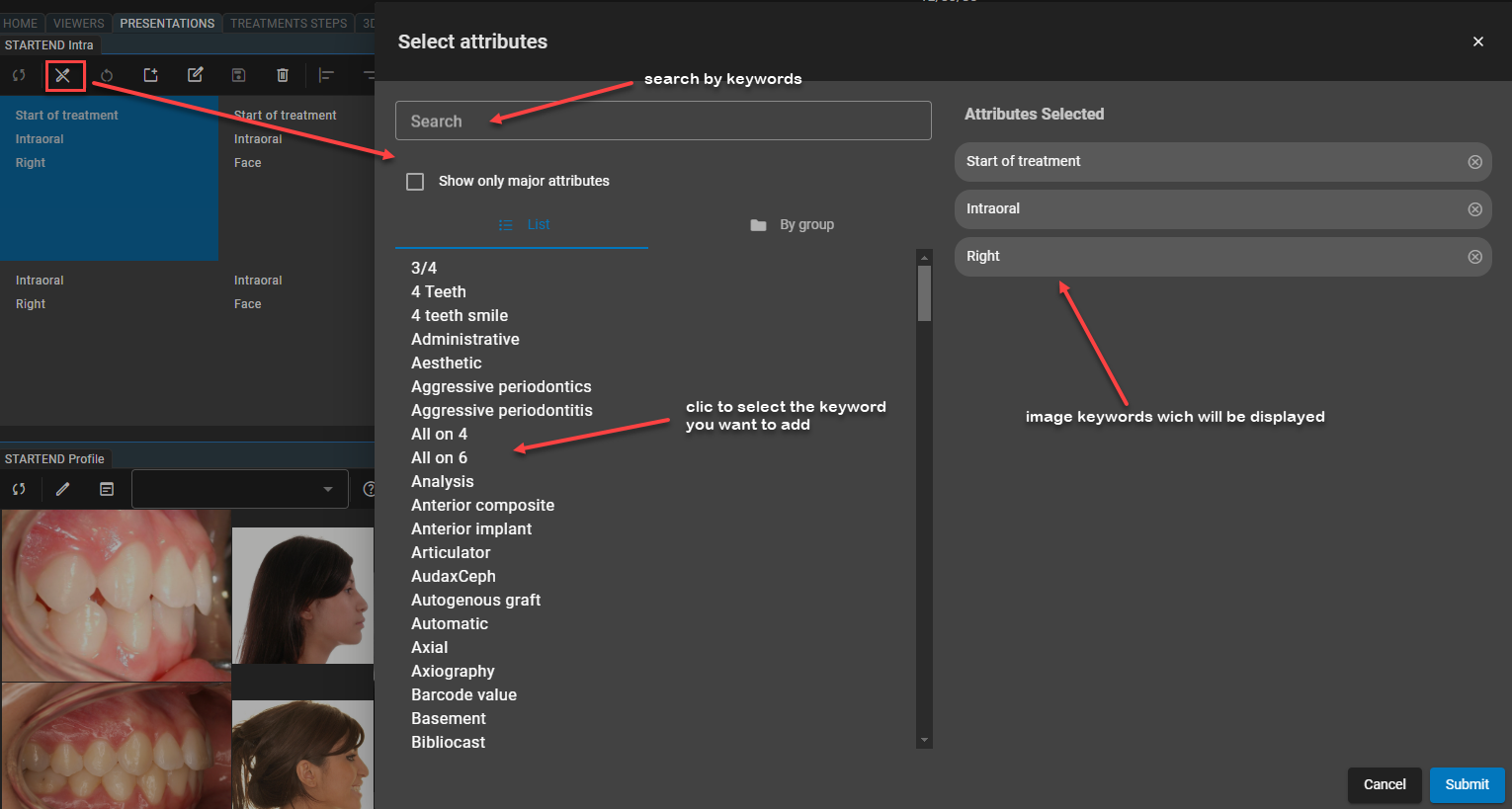Remove the 'Start of treatment' attribute
This screenshot has width=1512, height=809.
[1474, 162]
